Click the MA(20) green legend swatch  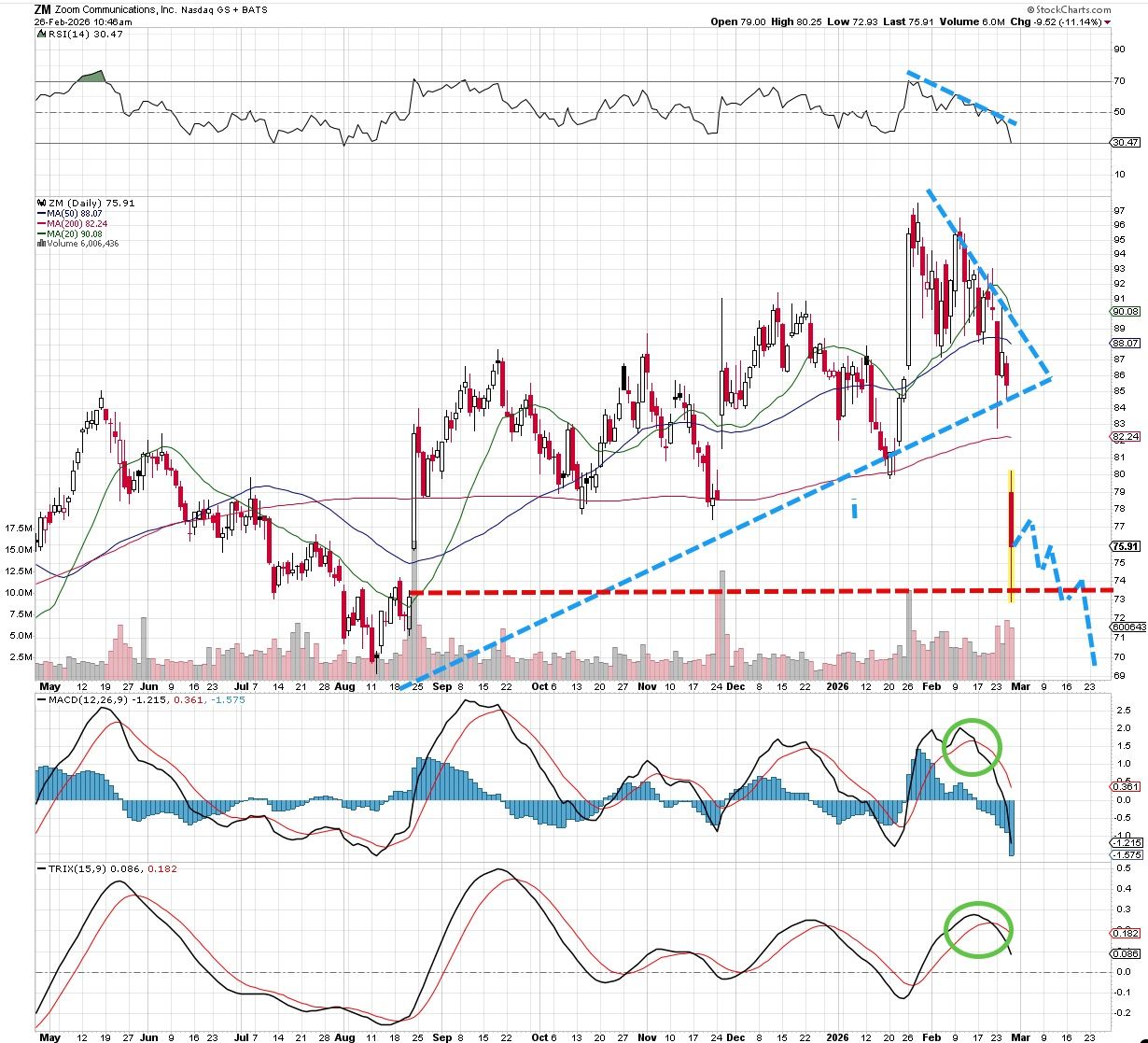point(39,233)
